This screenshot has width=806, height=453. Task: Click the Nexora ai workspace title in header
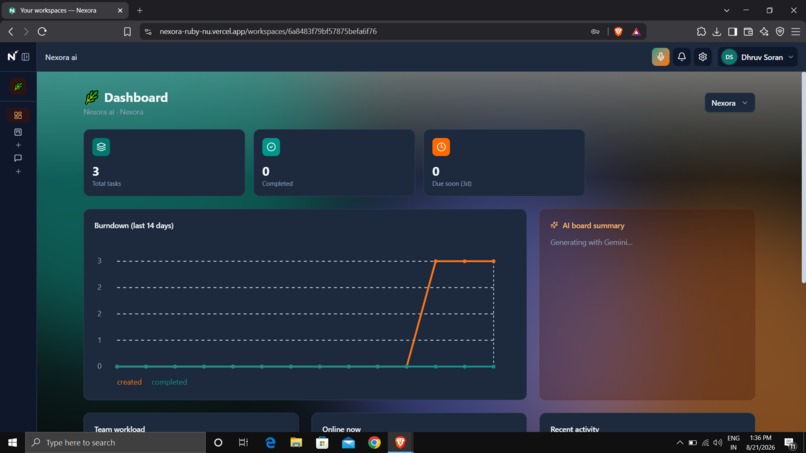(61, 57)
